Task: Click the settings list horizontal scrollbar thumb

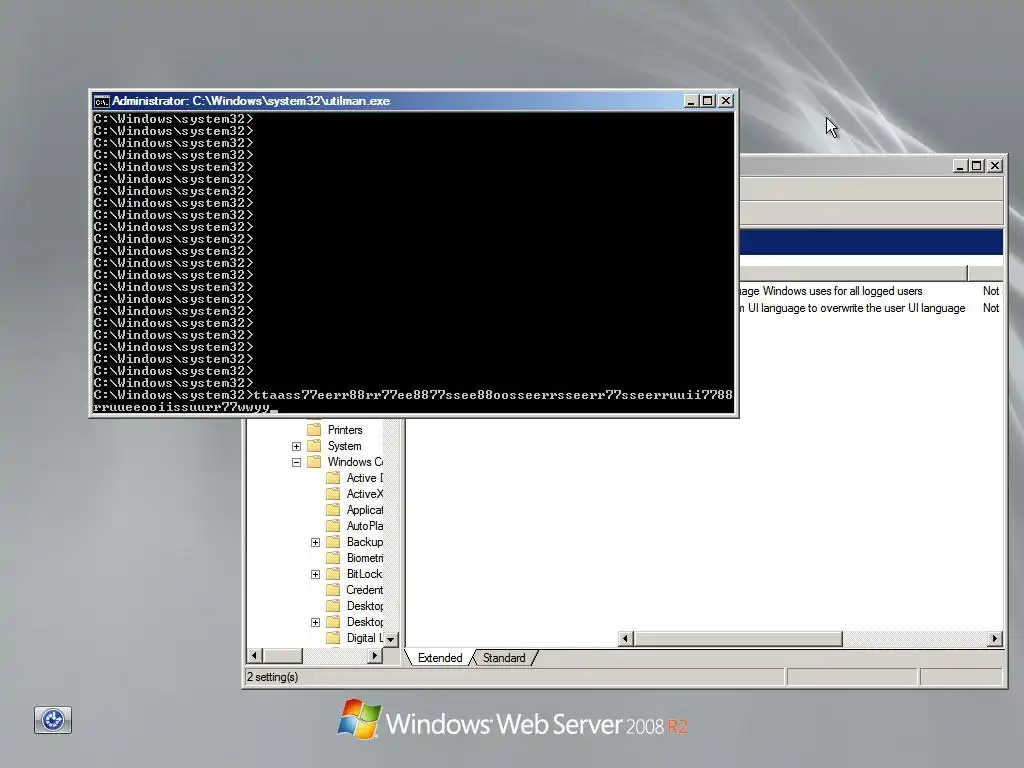Action: pyautogui.click(x=737, y=638)
